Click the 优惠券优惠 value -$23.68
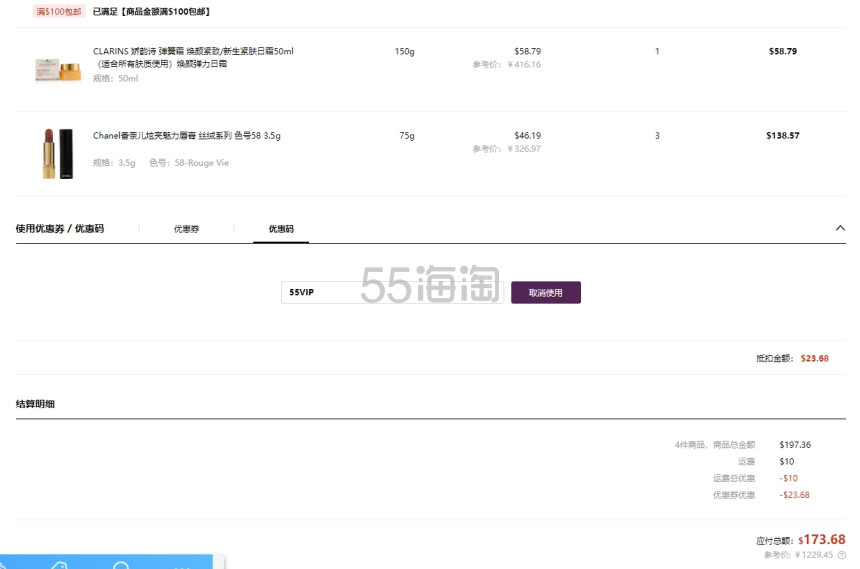Screen dimensions: 860x569 [x=794, y=495]
